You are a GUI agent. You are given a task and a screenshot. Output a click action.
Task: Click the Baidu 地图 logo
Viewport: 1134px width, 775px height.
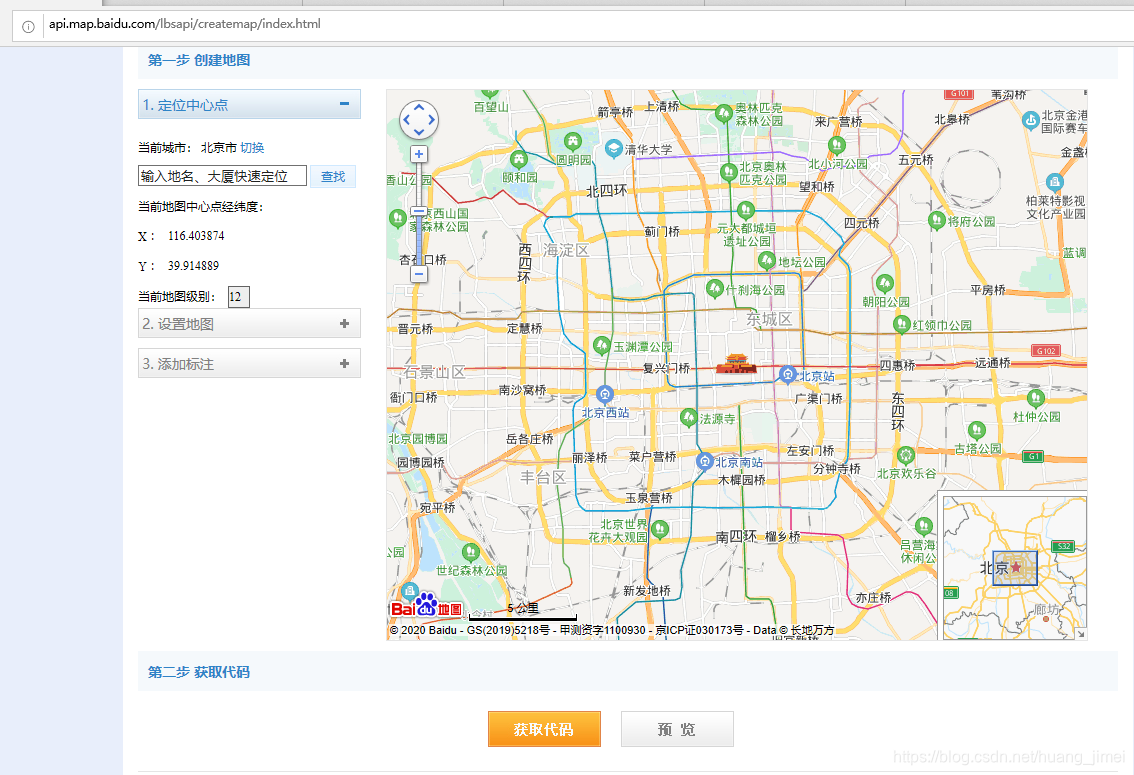(x=427, y=606)
